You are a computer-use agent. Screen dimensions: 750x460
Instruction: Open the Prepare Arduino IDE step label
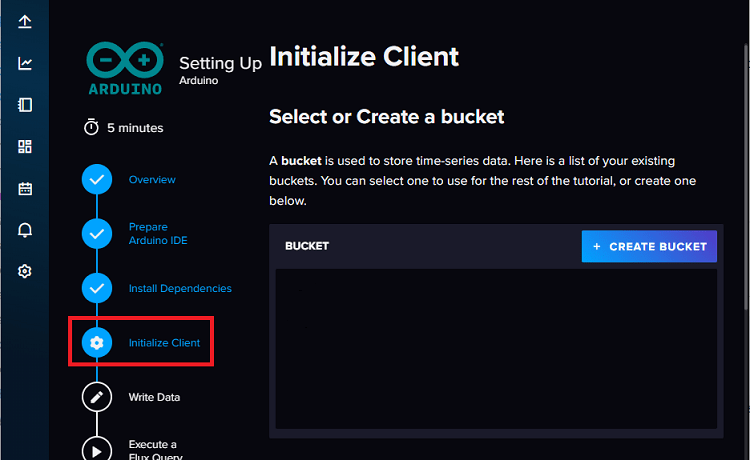[157, 234]
